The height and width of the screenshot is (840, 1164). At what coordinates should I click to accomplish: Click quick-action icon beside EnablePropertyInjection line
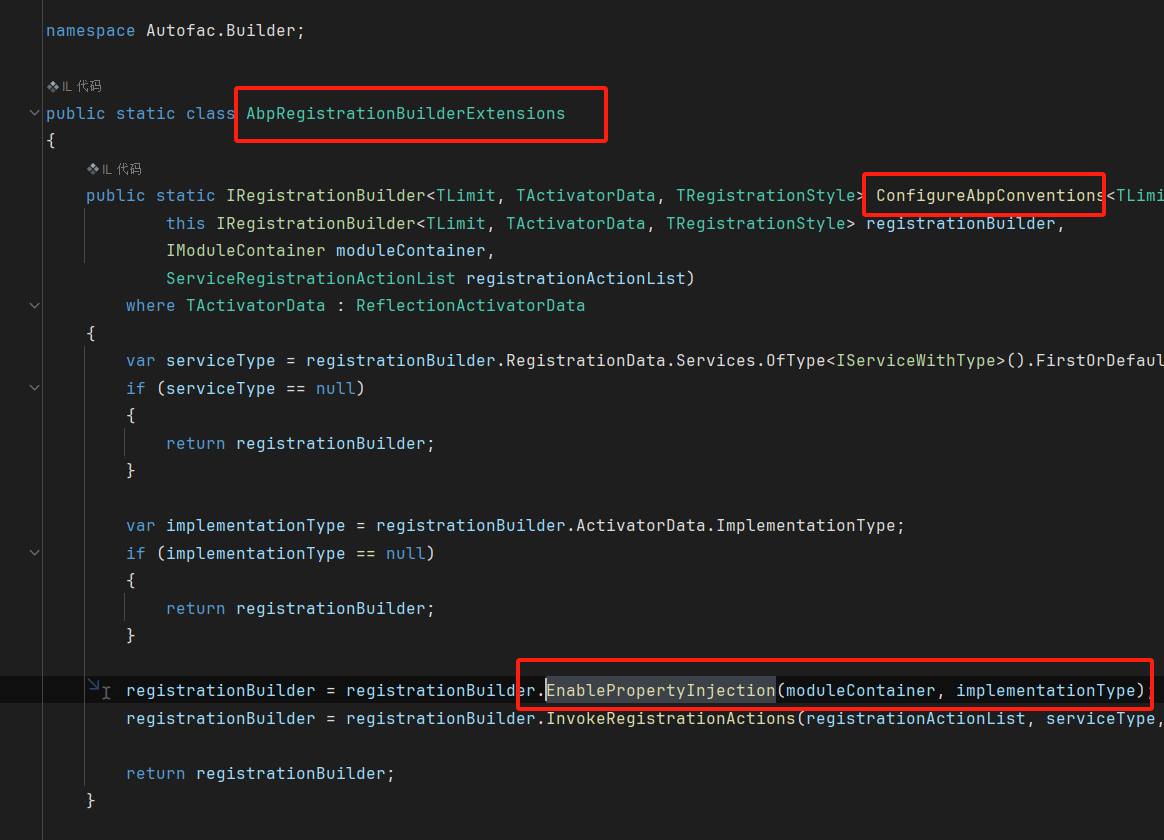point(94,684)
